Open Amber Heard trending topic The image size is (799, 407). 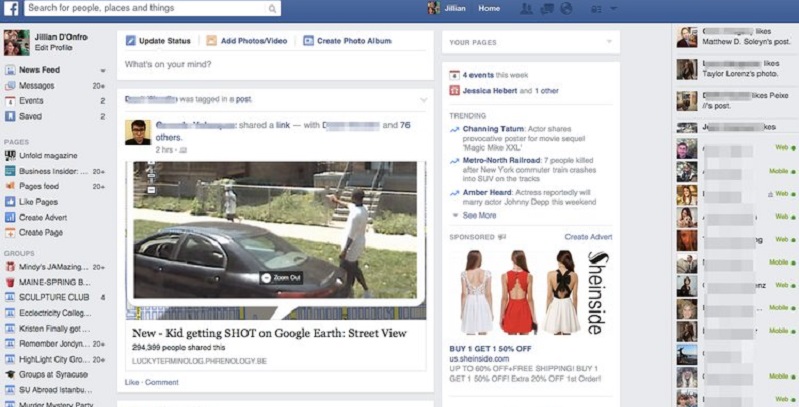tap(487, 192)
